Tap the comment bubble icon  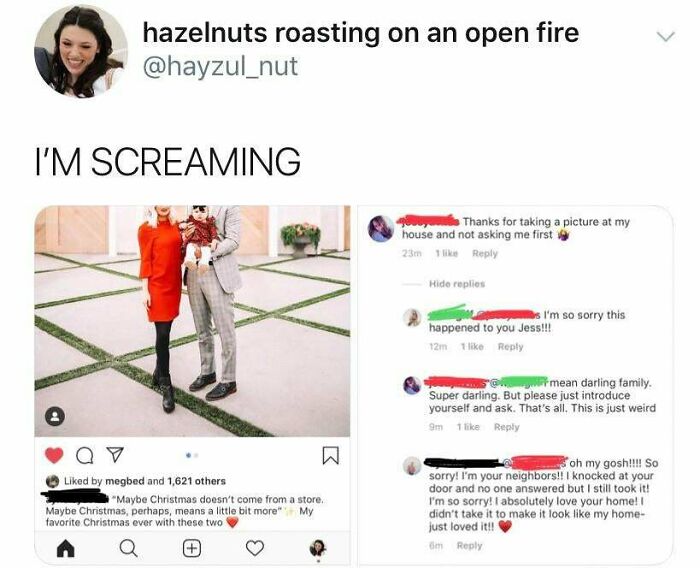click(x=85, y=456)
